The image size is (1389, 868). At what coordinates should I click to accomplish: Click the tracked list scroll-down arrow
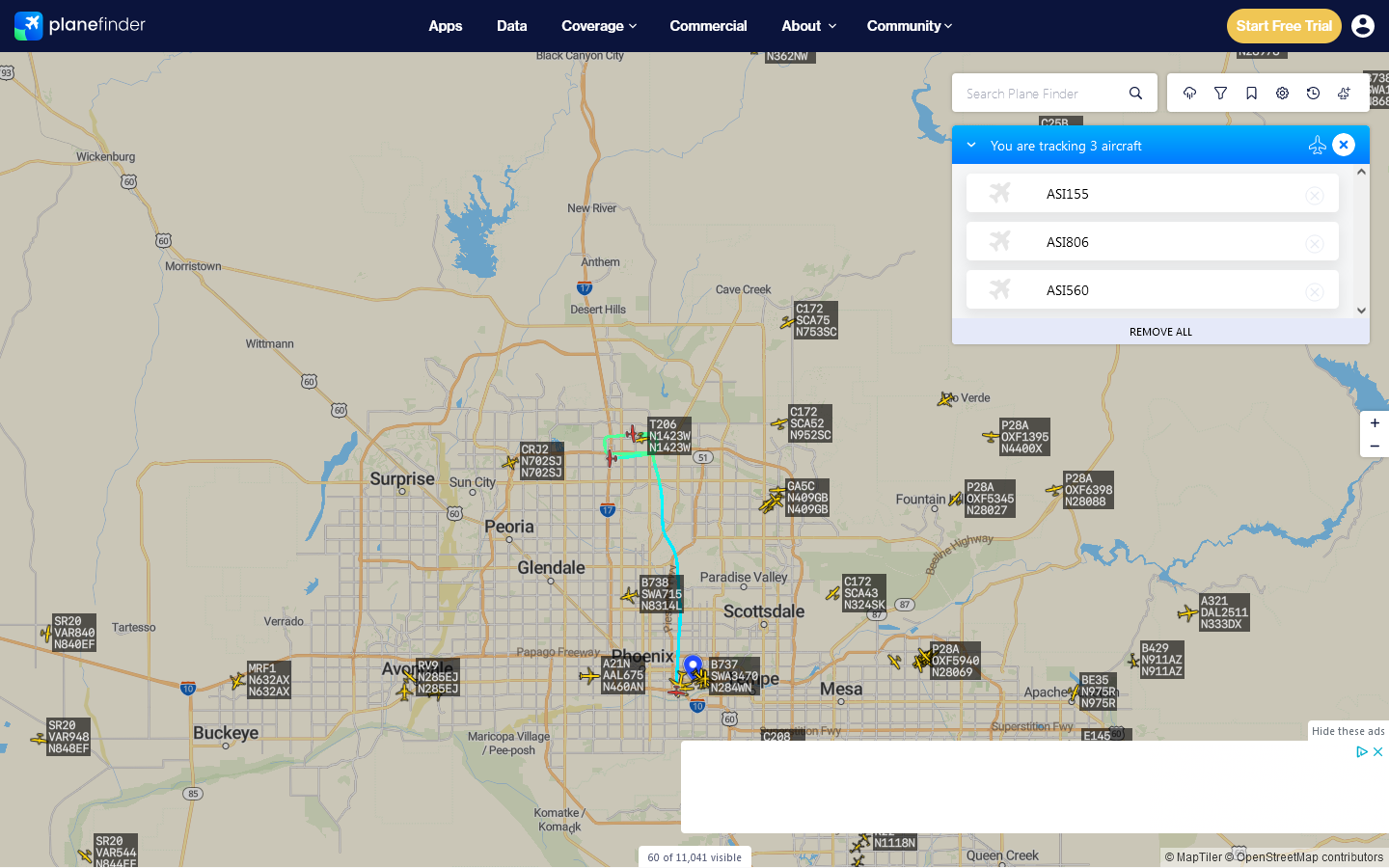pyautogui.click(x=1362, y=311)
